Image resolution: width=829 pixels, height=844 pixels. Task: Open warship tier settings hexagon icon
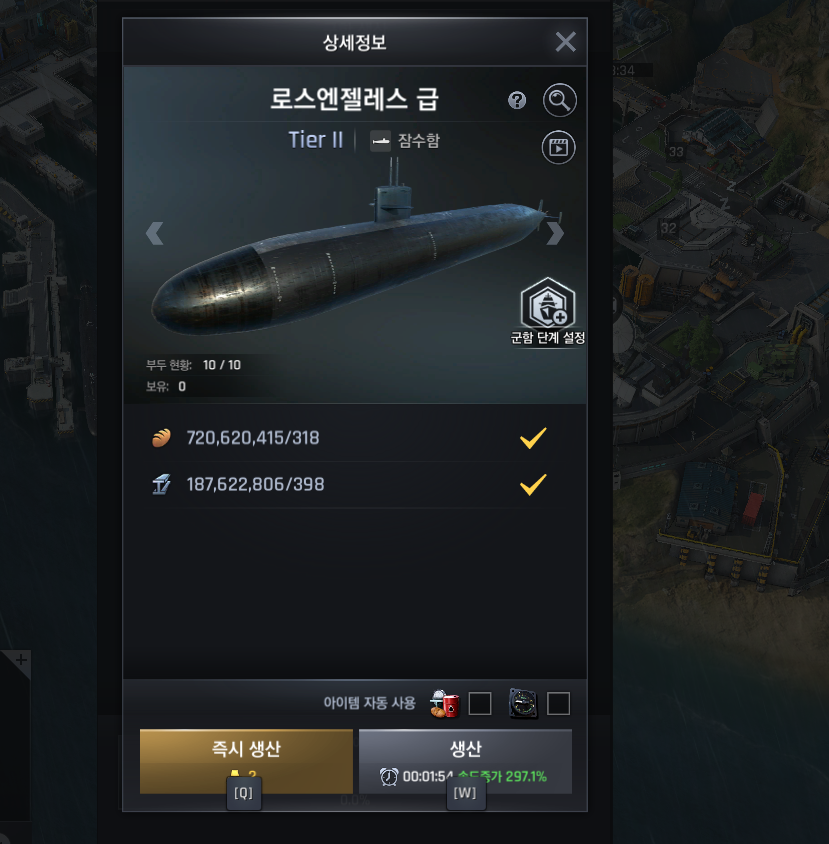(x=547, y=303)
